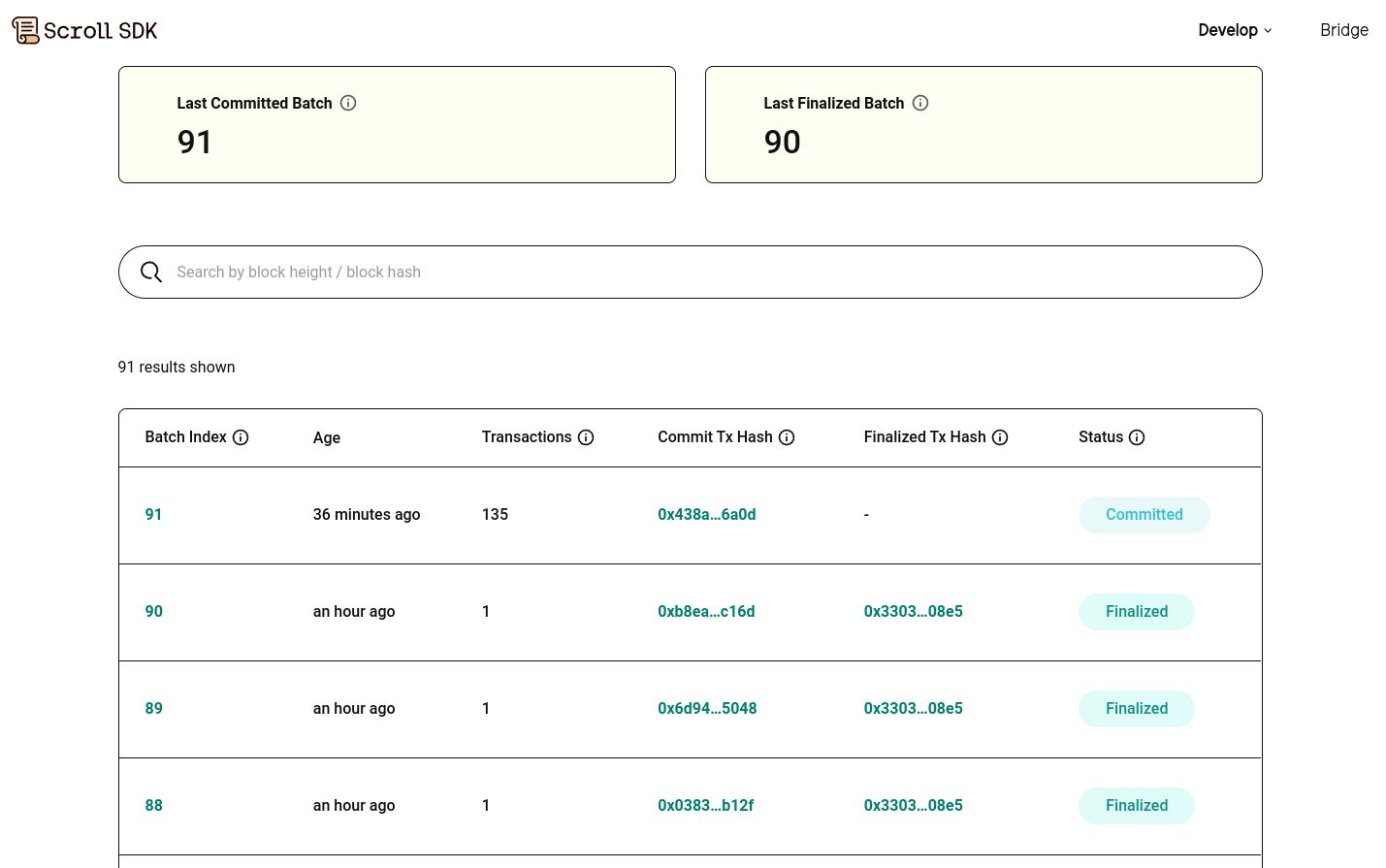Click Status column header text
The height and width of the screenshot is (868, 1386).
click(1101, 437)
